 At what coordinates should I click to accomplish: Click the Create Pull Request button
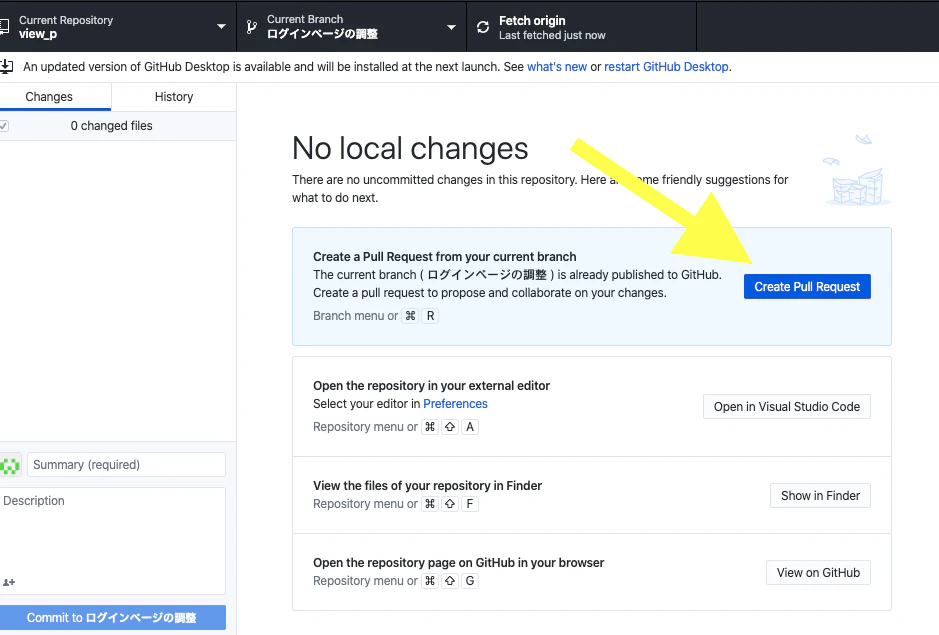click(x=807, y=287)
